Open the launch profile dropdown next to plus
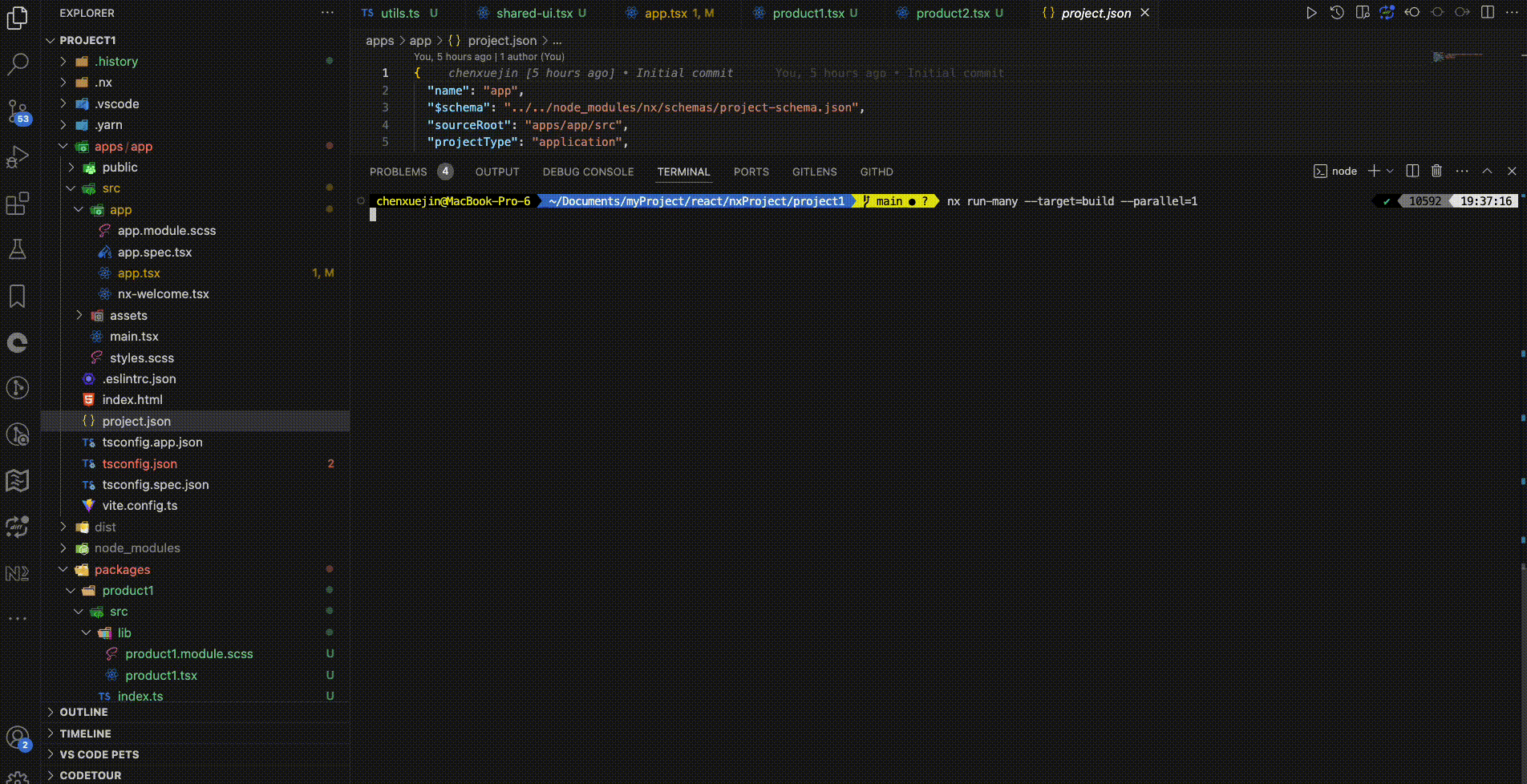Image resolution: width=1527 pixels, height=784 pixels. (x=1390, y=171)
